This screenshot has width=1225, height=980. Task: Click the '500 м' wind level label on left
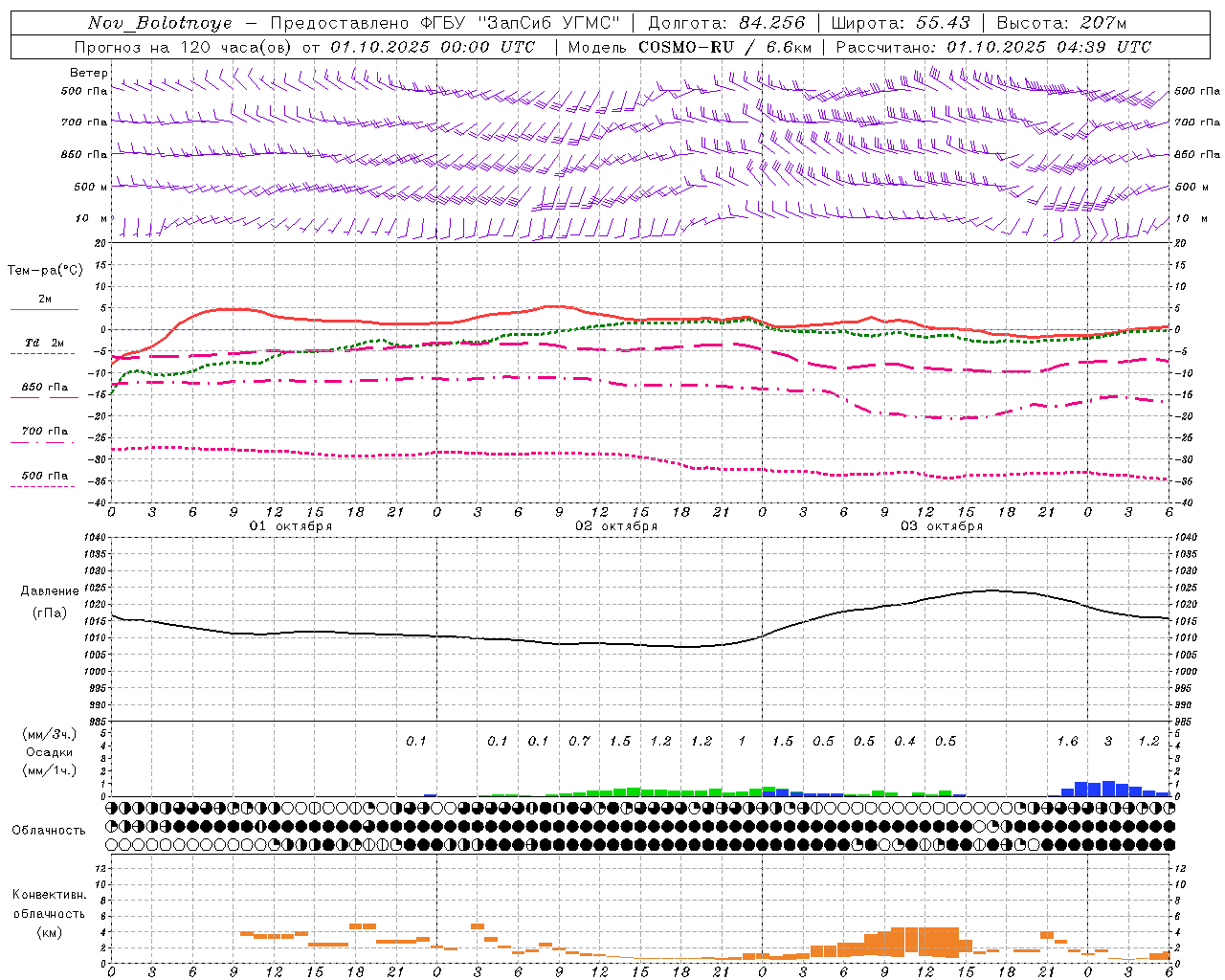(x=92, y=187)
